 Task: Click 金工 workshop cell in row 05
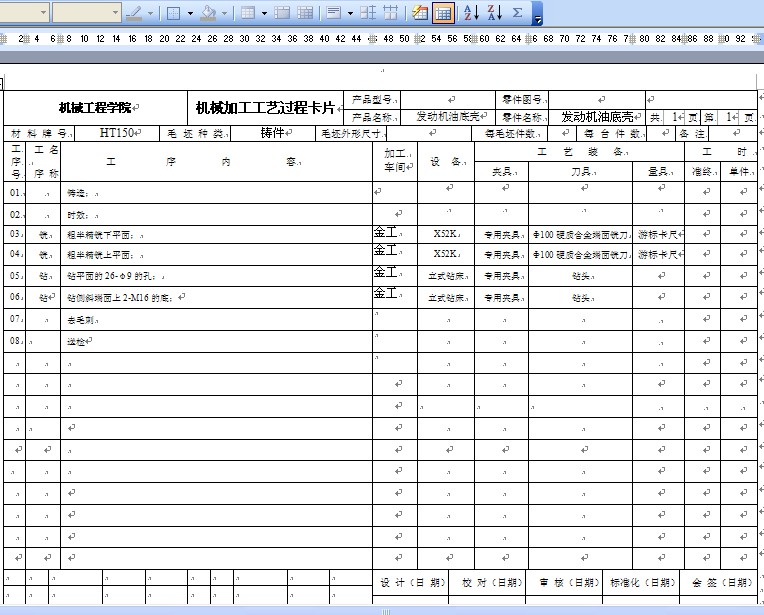pos(395,276)
